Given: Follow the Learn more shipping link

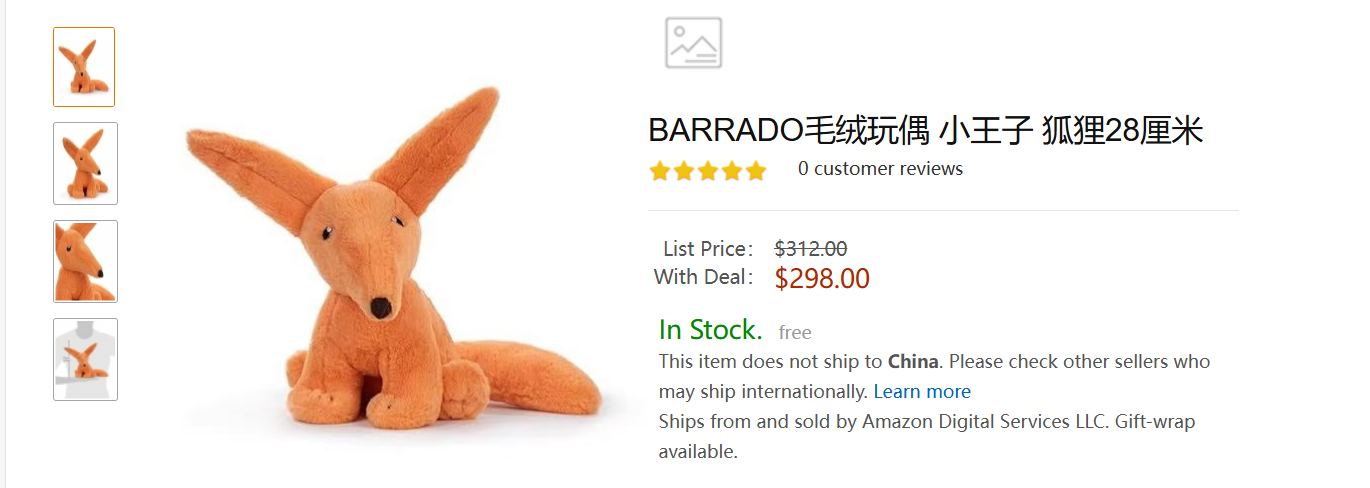Looking at the screenshot, I should pyautogui.click(x=922, y=392).
